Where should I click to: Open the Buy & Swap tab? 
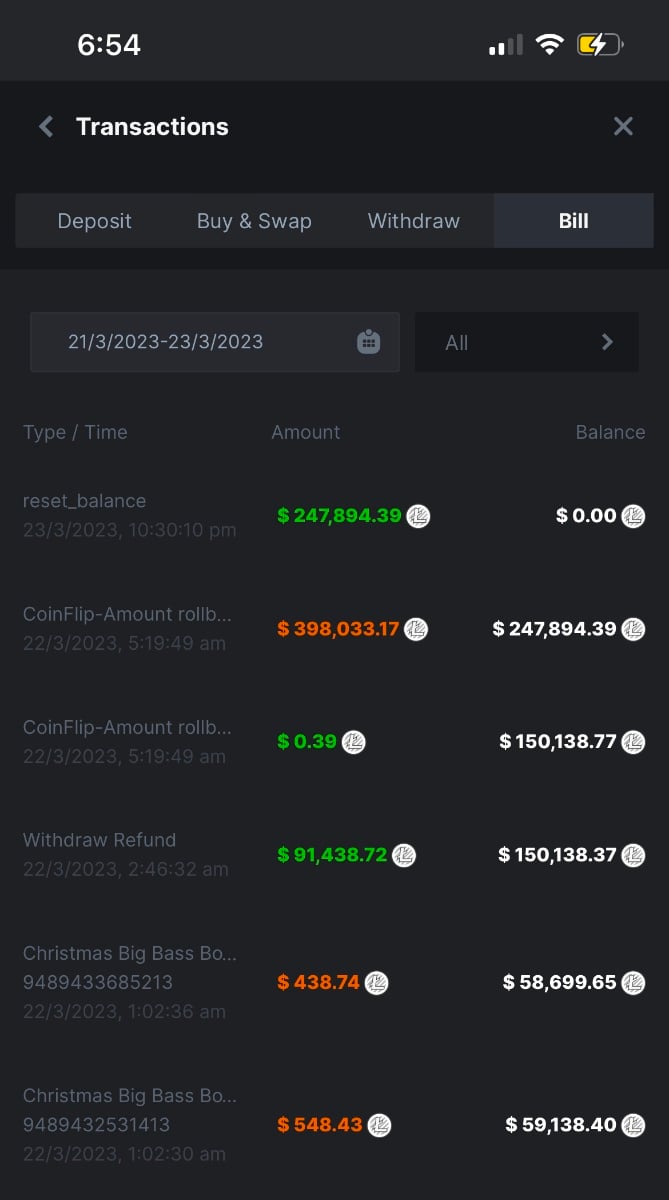pos(254,221)
